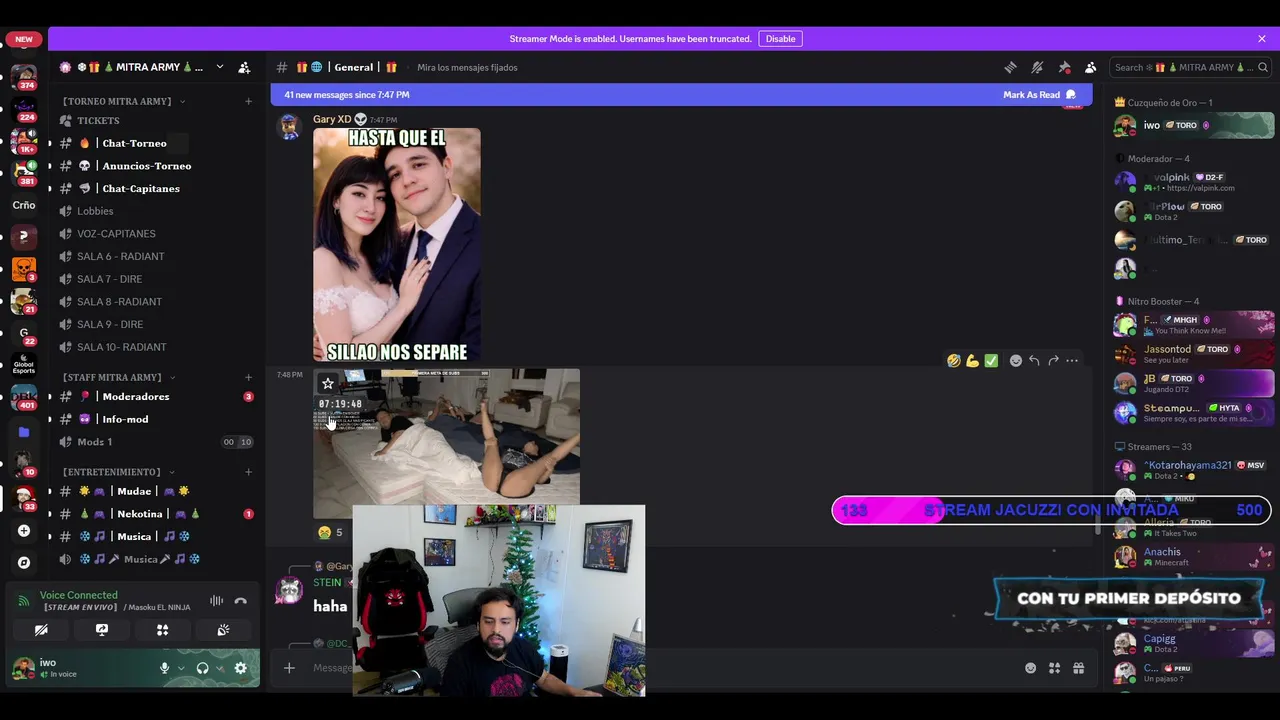Disconnect from voice using hang-up icon
Screen dimensions: 1280x720
(x=240, y=601)
